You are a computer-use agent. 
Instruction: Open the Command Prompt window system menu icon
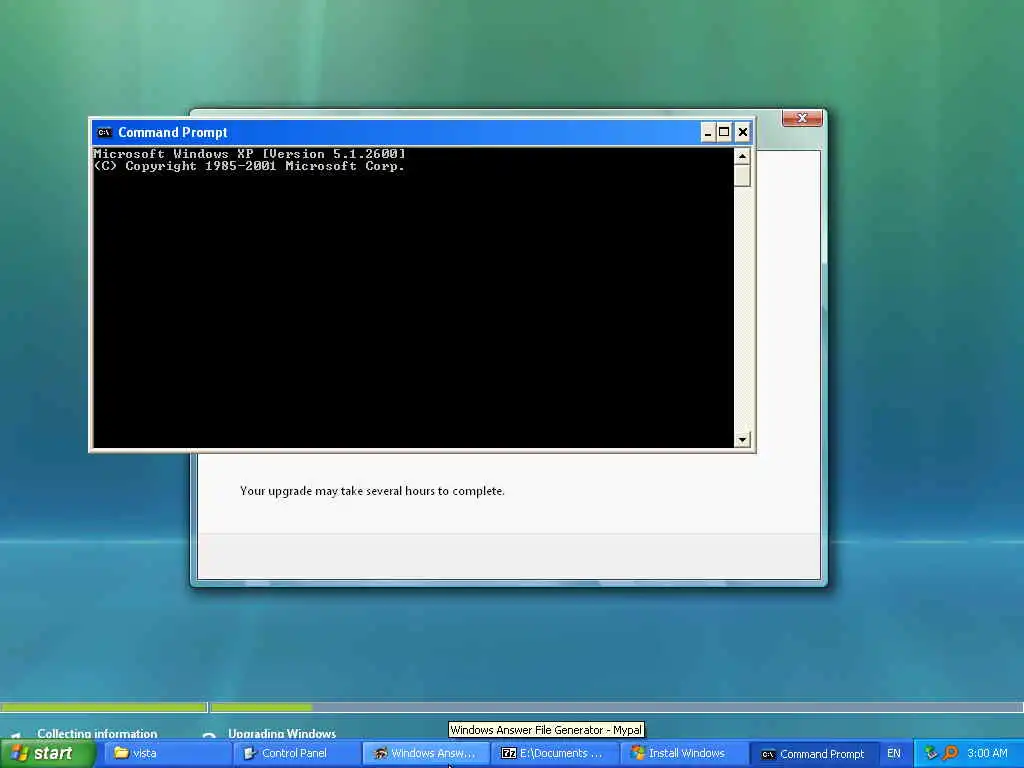point(104,133)
